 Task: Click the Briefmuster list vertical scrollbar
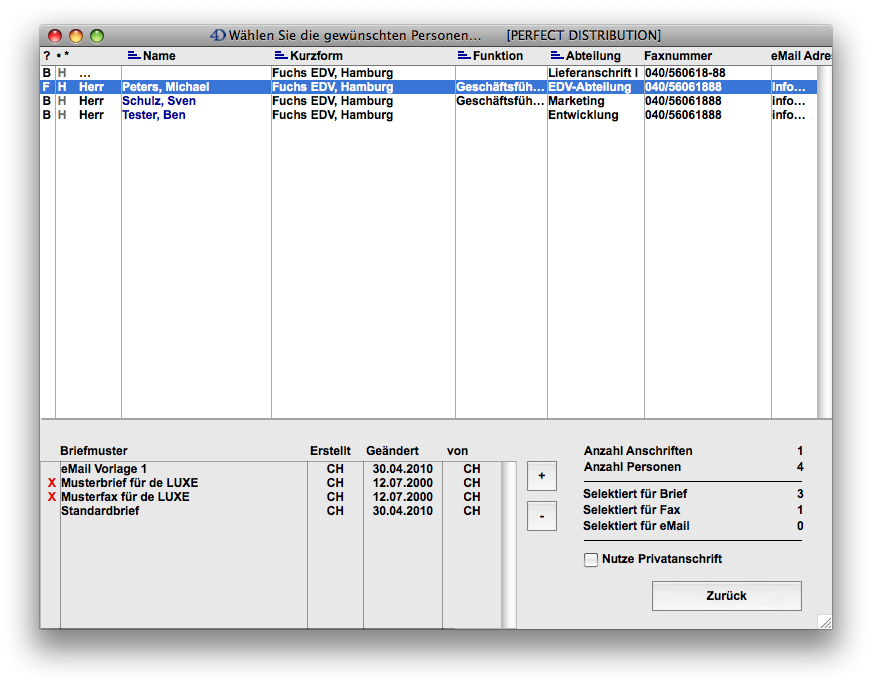(508, 544)
